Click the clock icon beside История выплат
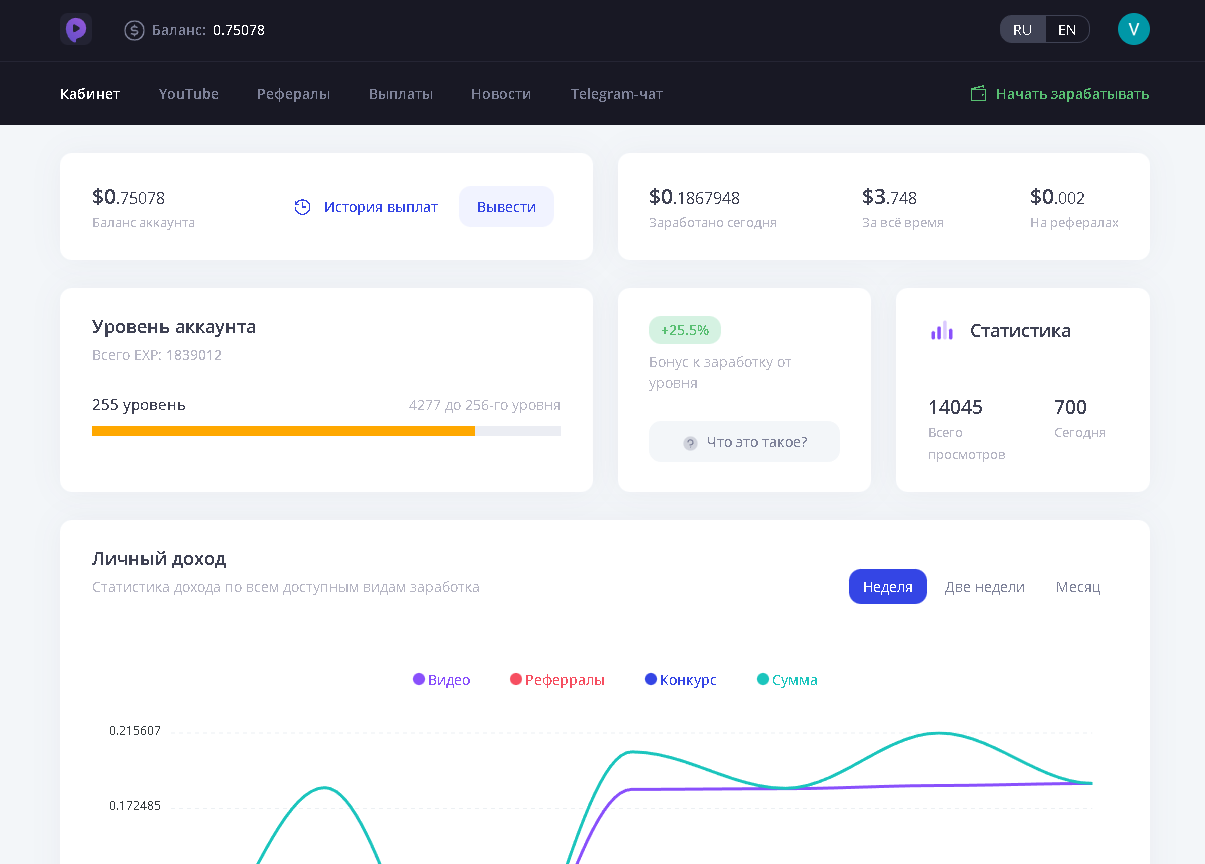The height and width of the screenshot is (864, 1205). [302, 207]
